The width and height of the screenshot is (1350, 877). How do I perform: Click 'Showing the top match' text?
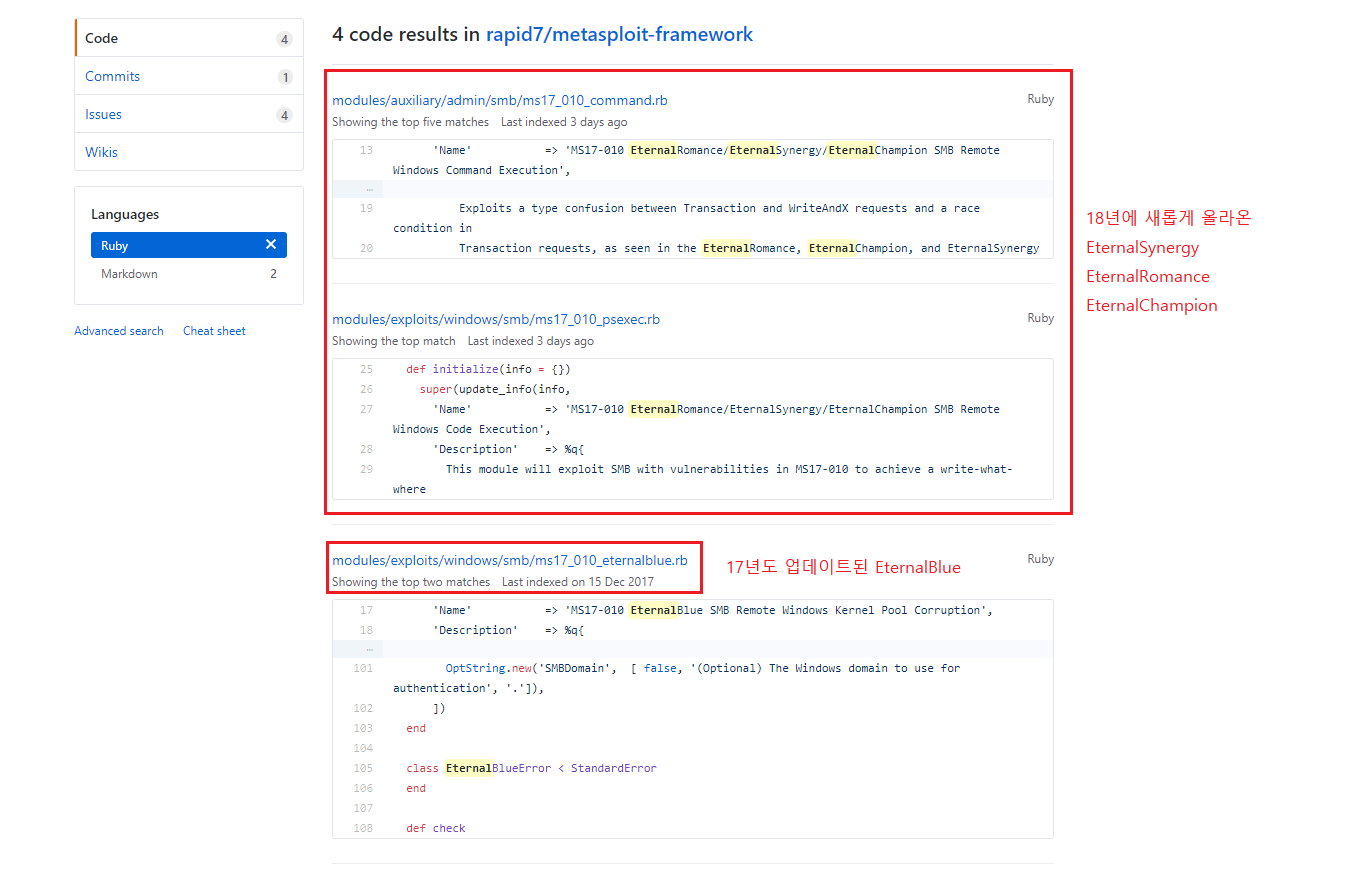(394, 341)
